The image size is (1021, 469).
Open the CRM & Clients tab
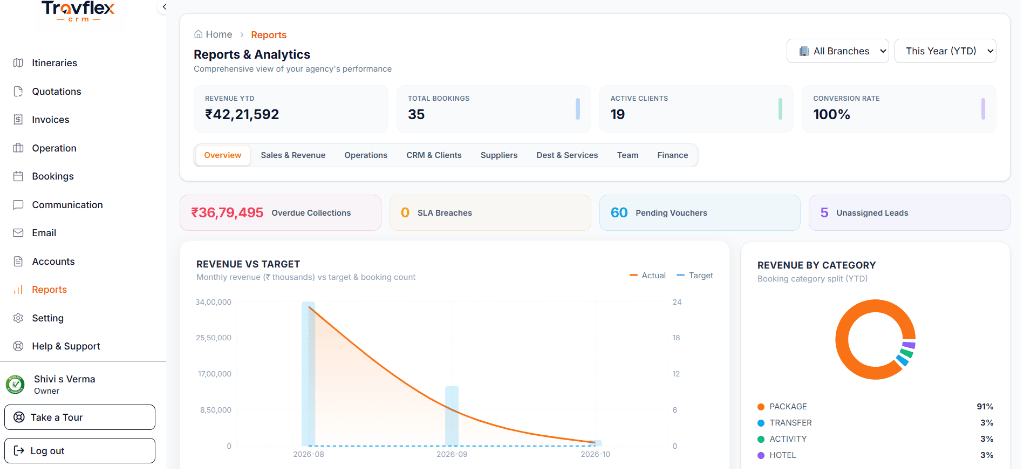tap(434, 155)
